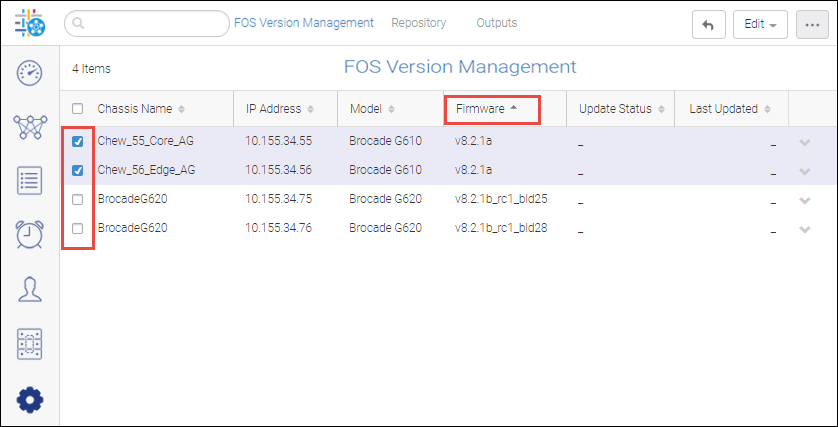Viewport: 838px width, 427px height.
Task: Uncheck the Chew_56_Edge_AG row checkbox
Action: point(78,171)
